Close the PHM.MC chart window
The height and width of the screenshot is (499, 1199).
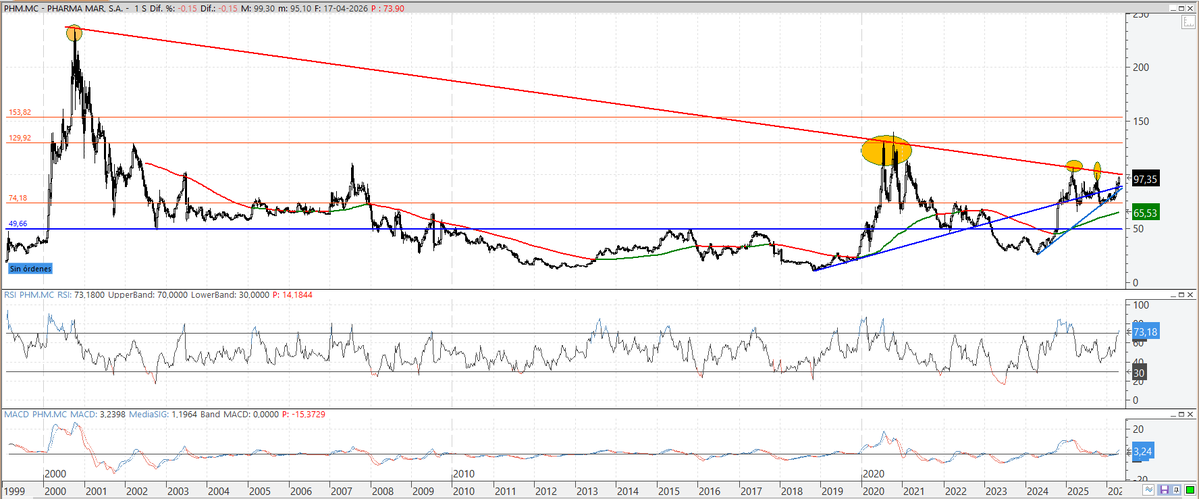[x=1190, y=8]
